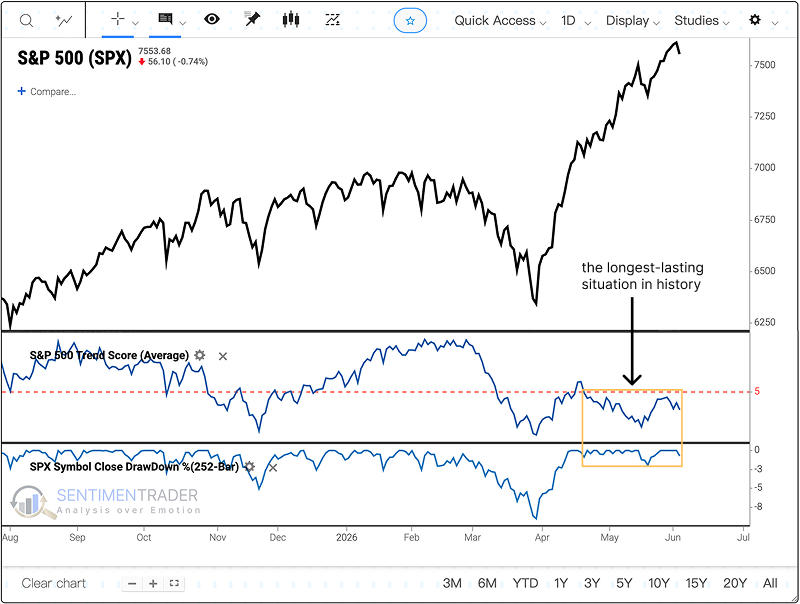Open chart settings gear in toolbar
This screenshot has width=800, height=604.
pyautogui.click(x=755, y=20)
